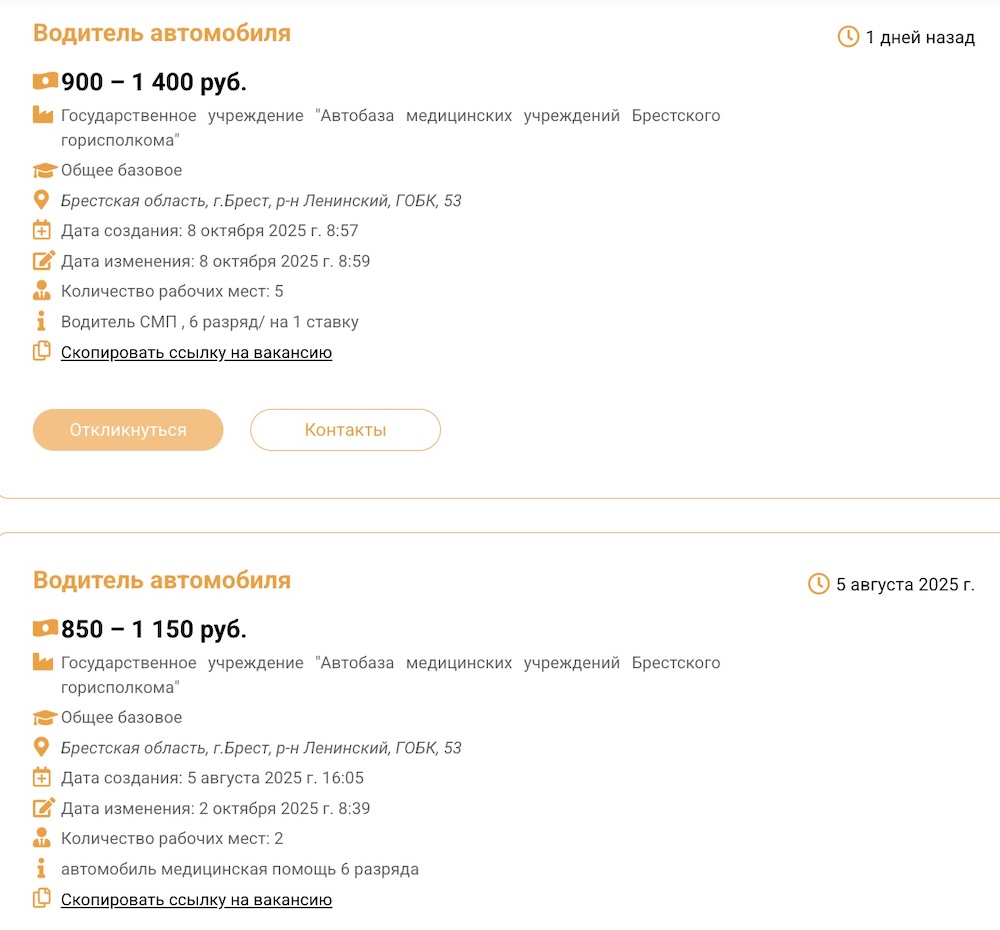This screenshot has height=930, width=1000.
Task: Copy link to the first vacancy via Скопировать ссылку
Action: pyautogui.click(x=196, y=353)
